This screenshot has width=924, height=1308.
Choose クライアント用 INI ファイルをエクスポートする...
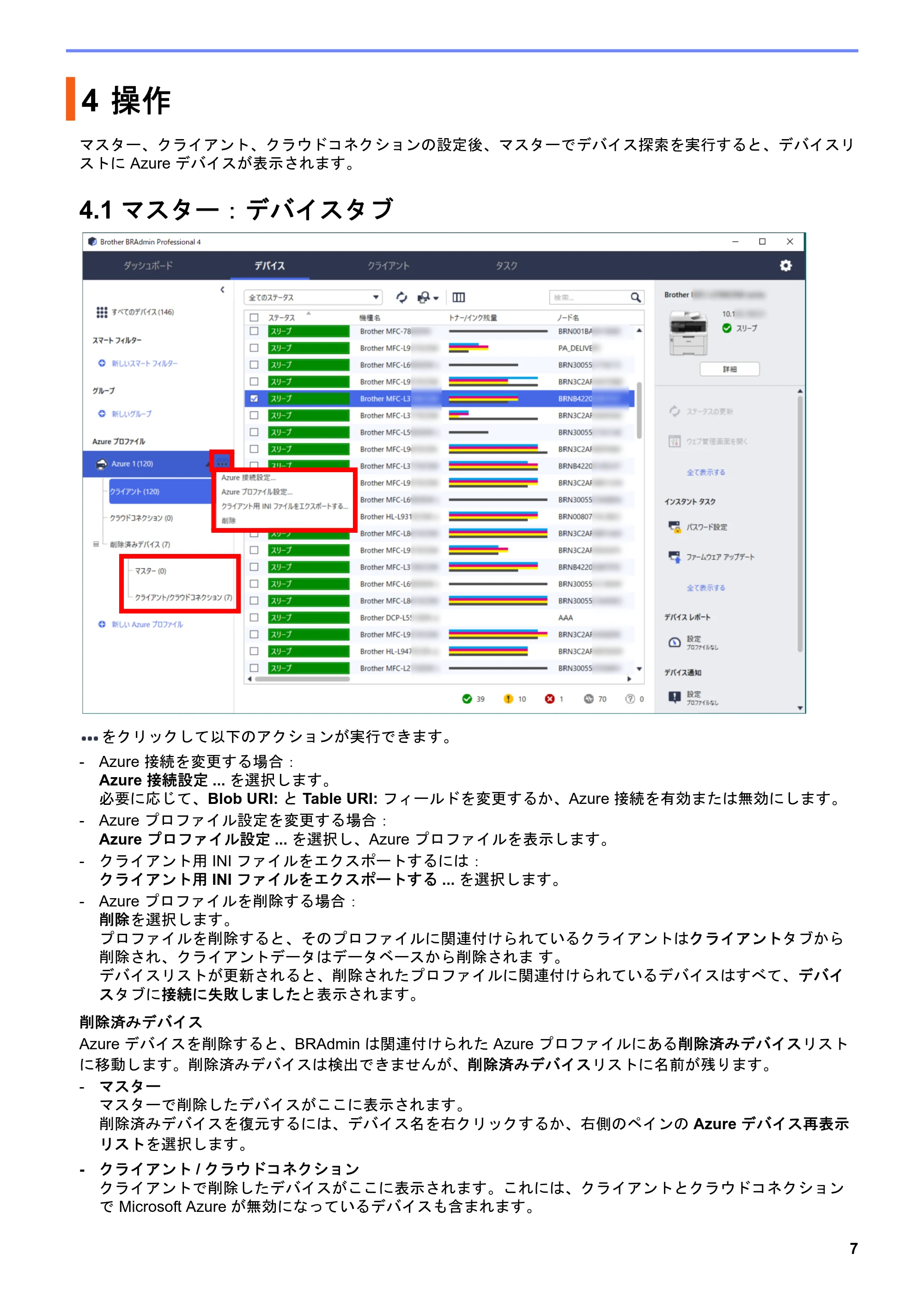284,506
